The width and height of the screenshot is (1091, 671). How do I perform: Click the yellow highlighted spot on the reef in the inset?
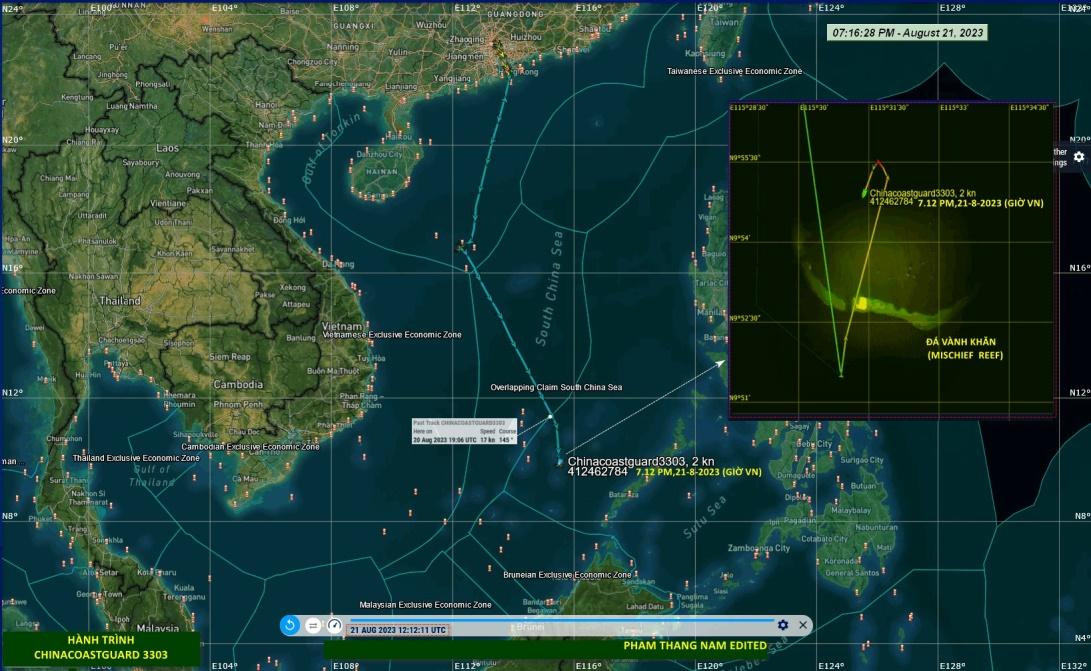pos(861,303)
